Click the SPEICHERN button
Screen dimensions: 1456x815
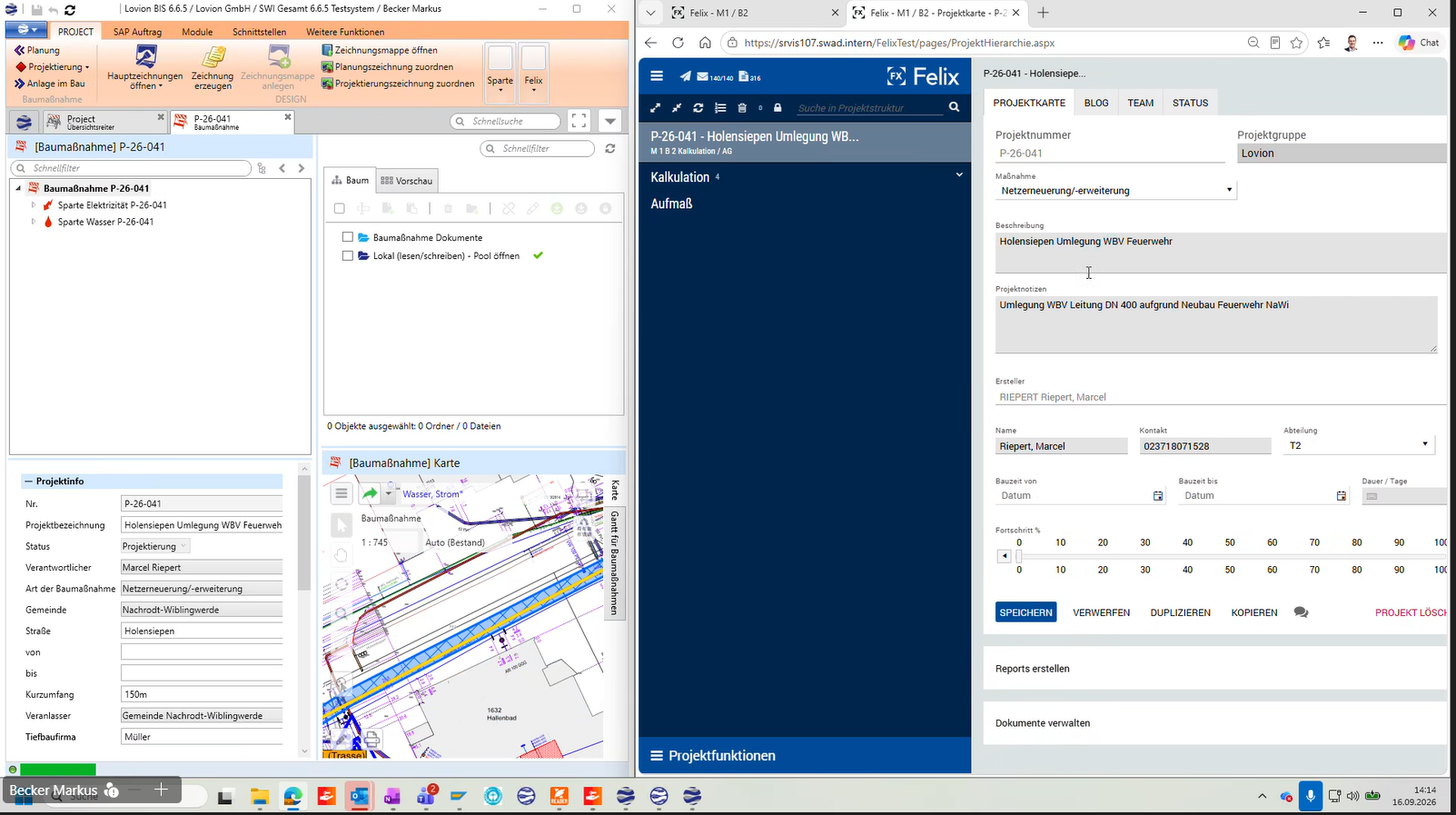coord(1025,612)
